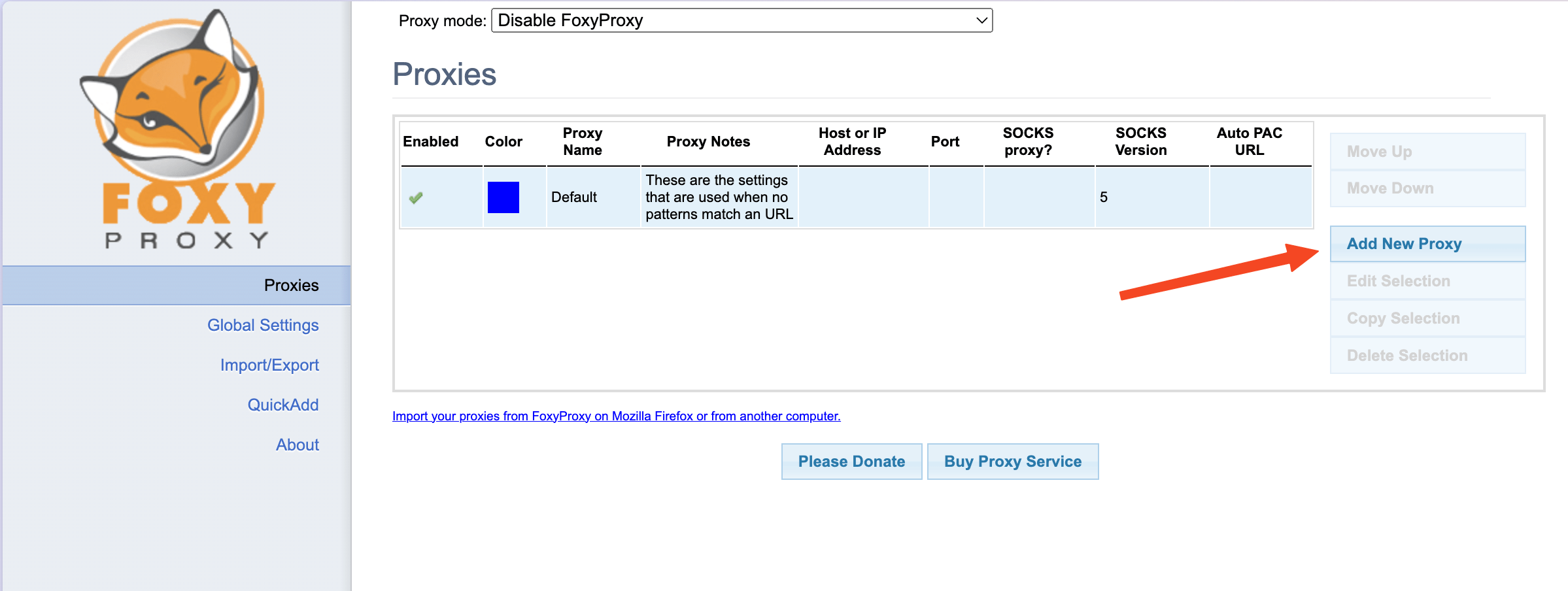Viewport: 1568px width, 591px height.
Task: Click the SOCKS Version value 5
Action: pyautogui.click(x=1104, y=197)
